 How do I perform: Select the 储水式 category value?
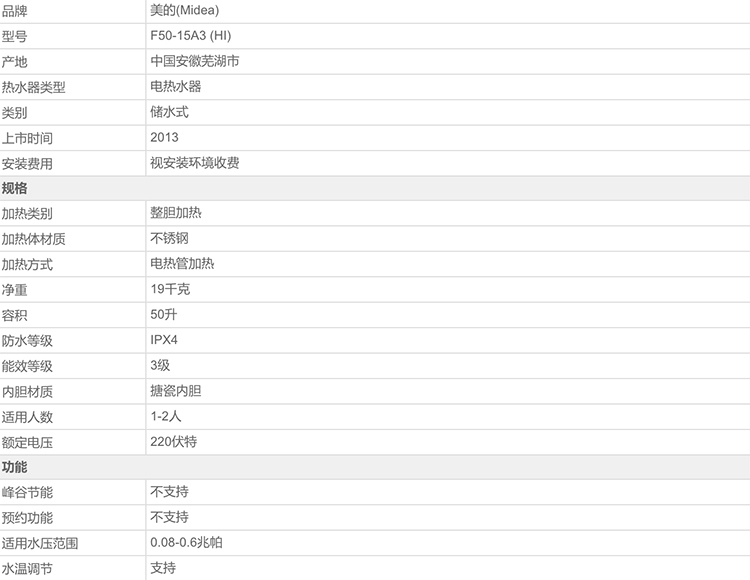pos(169,112)
